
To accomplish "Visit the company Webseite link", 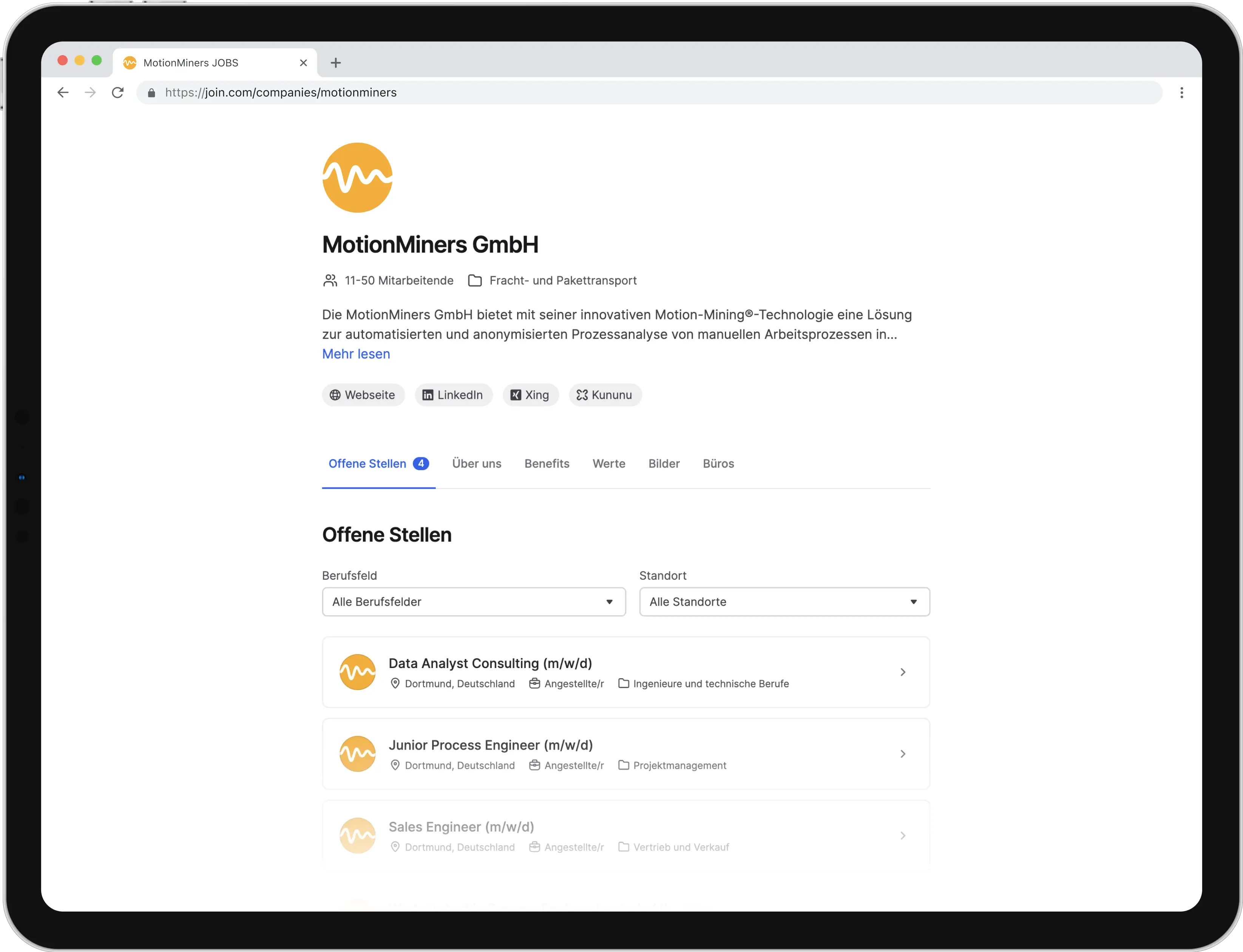I will [x=363, y=395].
